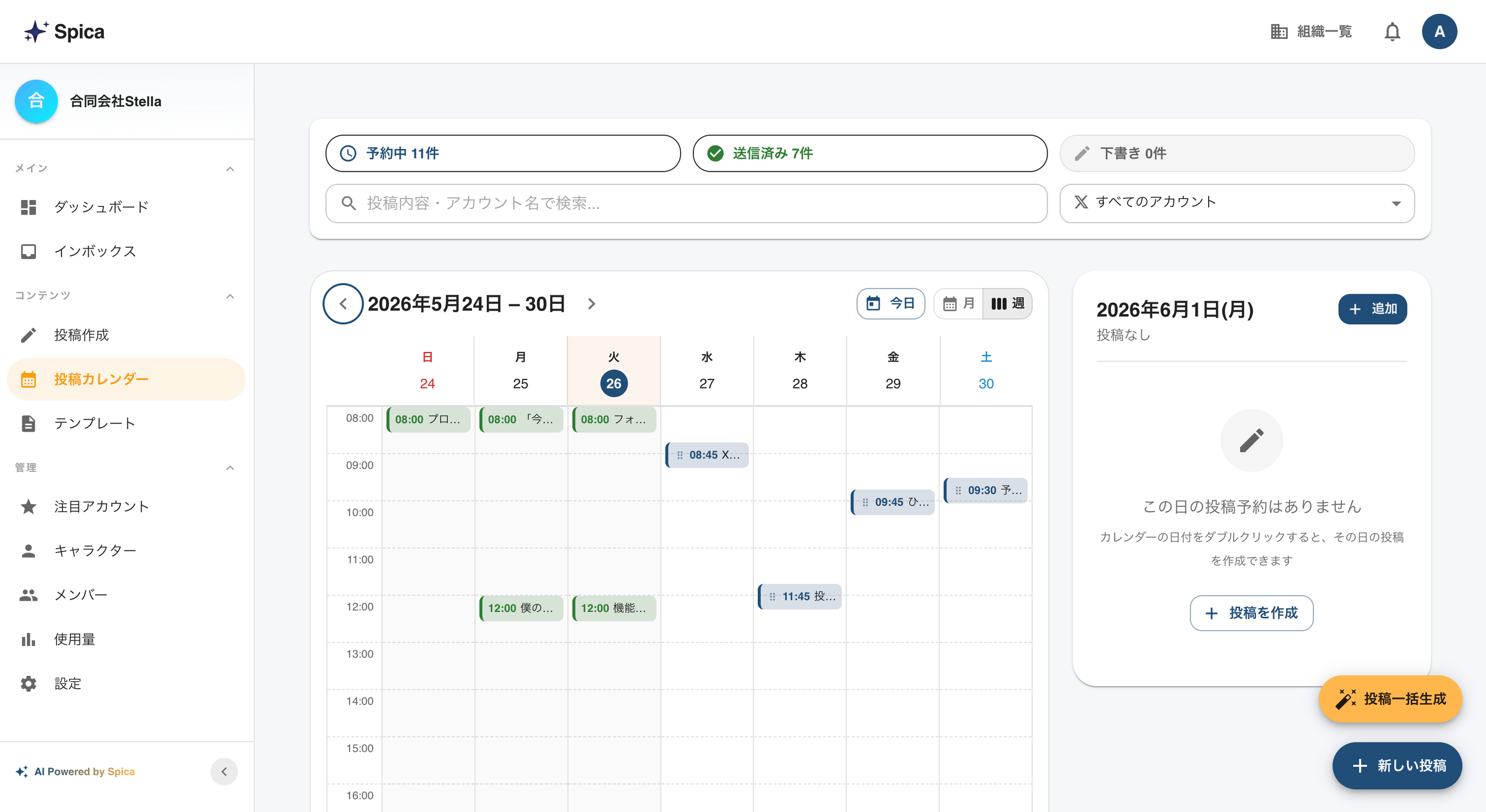Switch to 週 view
Viewport: 1486px width, 812px height.
1007,304
